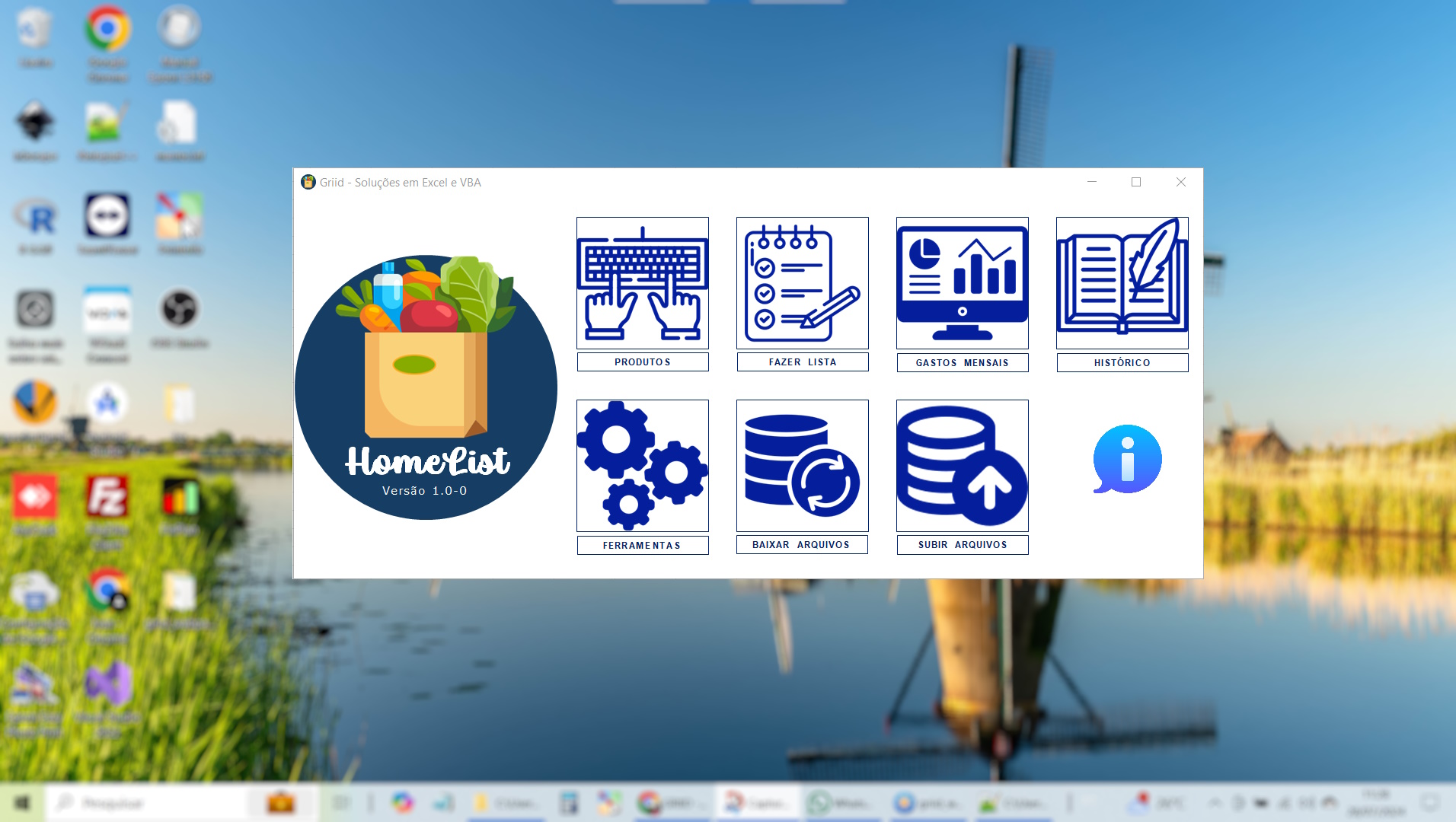
Task: Open the Gastos Mensais chart monitor icon
Action: 962,283
